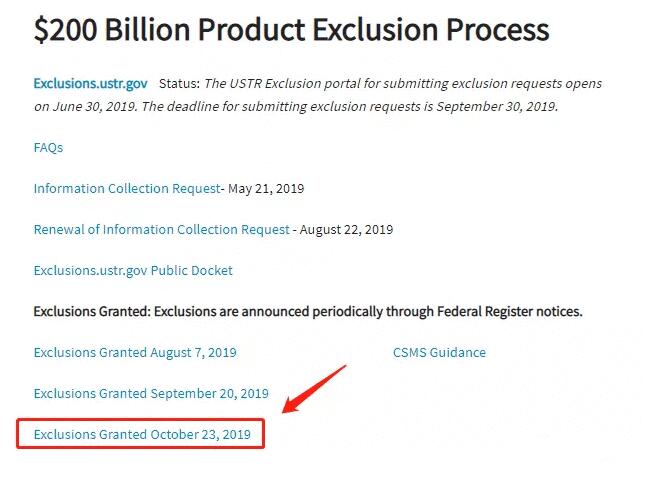
Task: Open the Exclusions.ustr.gov portal link
Action: [90, 84]
